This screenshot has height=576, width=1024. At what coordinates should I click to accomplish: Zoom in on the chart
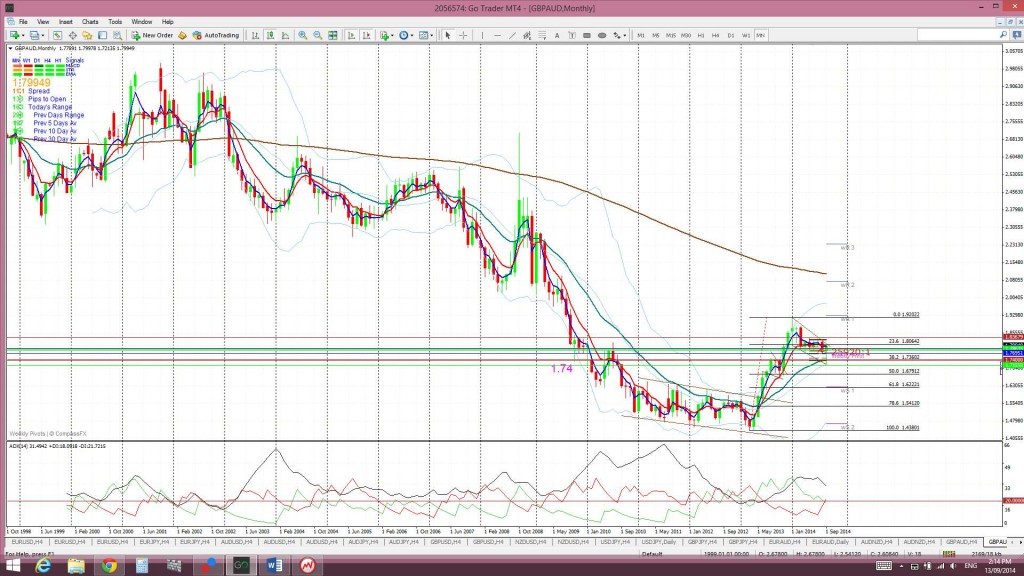point(302,35)
